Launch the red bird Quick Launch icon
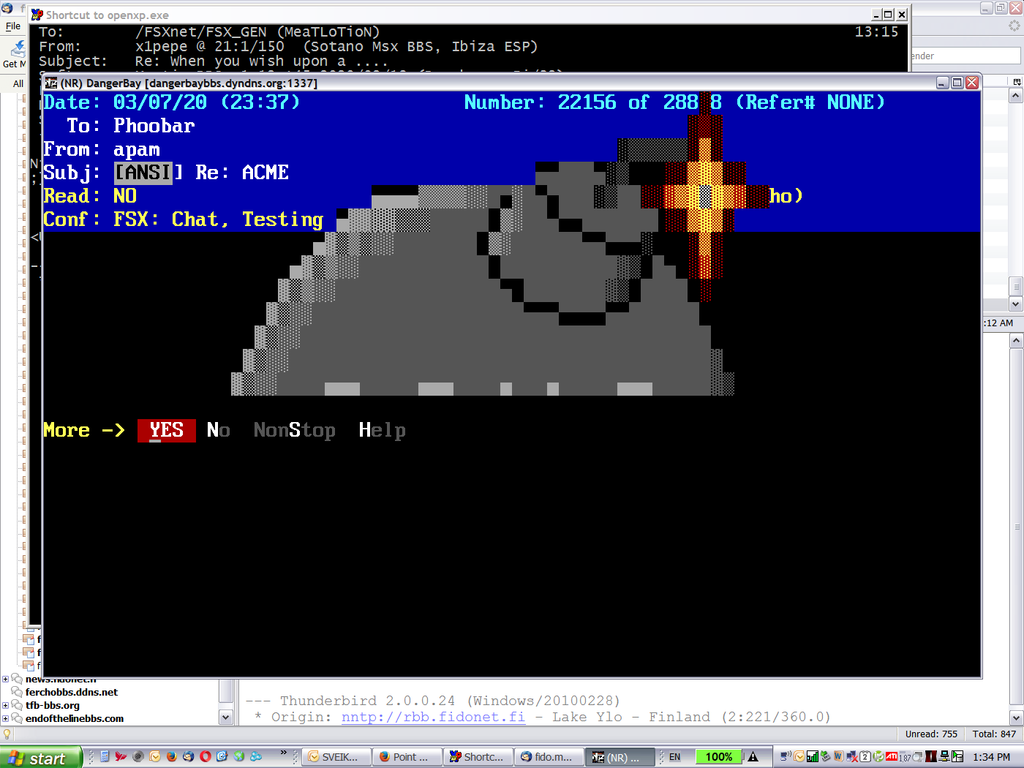 [x=121, y=757]
